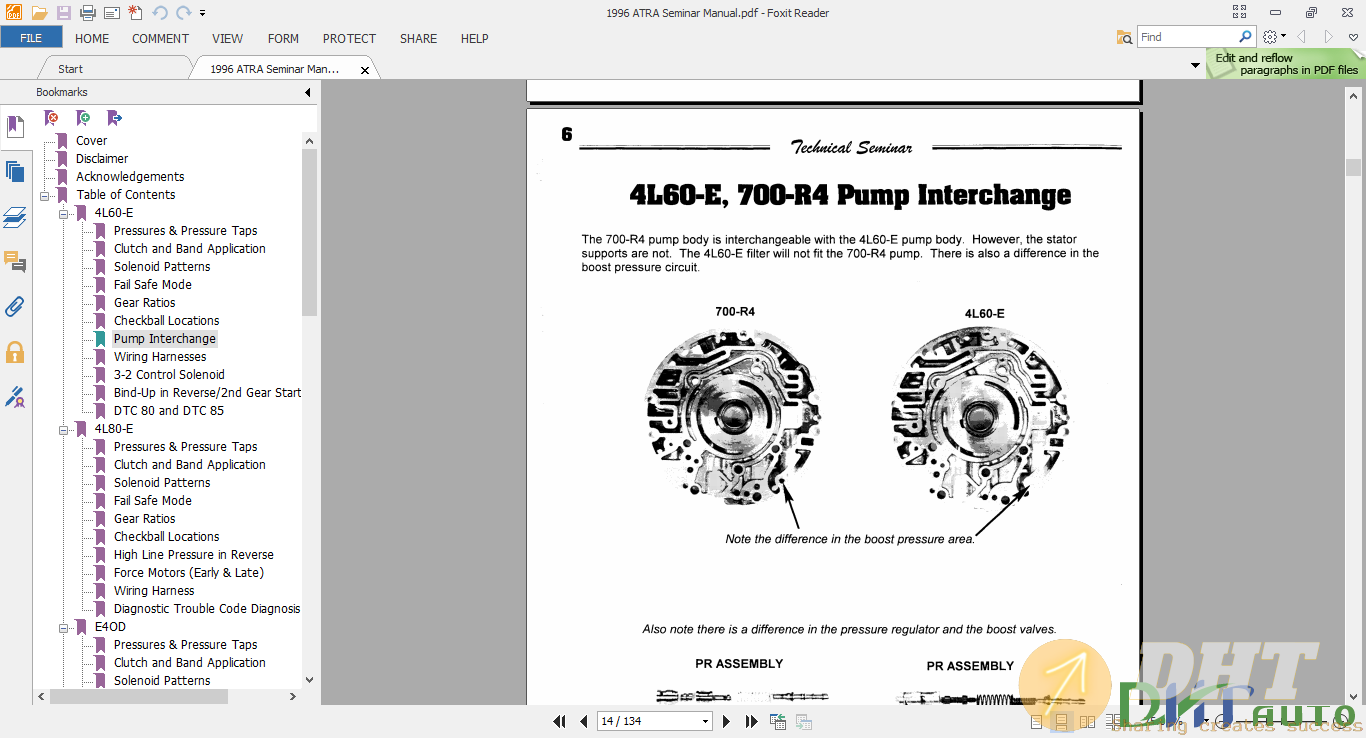
Task: Select the Pump Interchange bookmark
Action: click(x=165, y=339)
